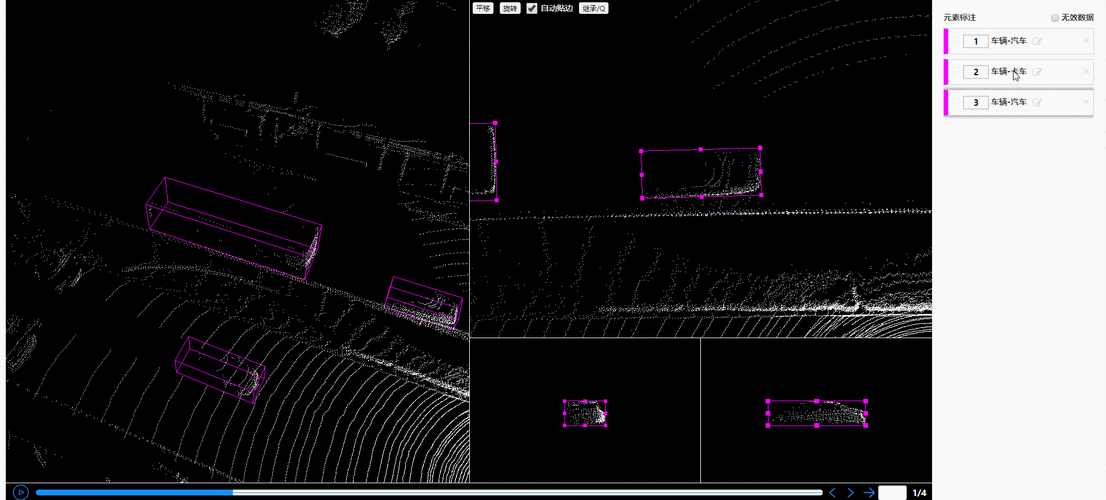Click the frame progress slider bar
The width and height of the screenshot is (1106, 500).
pyautogui.click(x=428, y=492)
